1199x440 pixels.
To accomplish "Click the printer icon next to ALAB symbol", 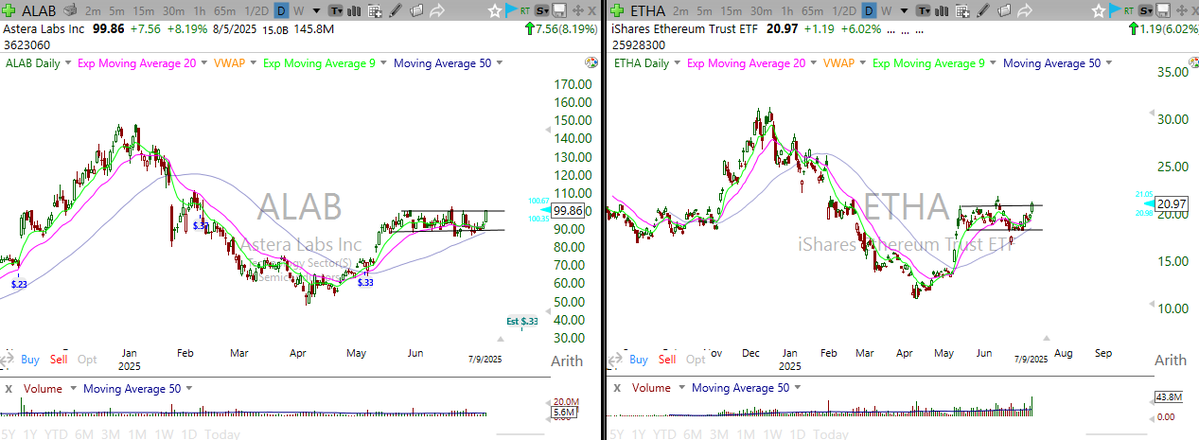I will (70, 10).
